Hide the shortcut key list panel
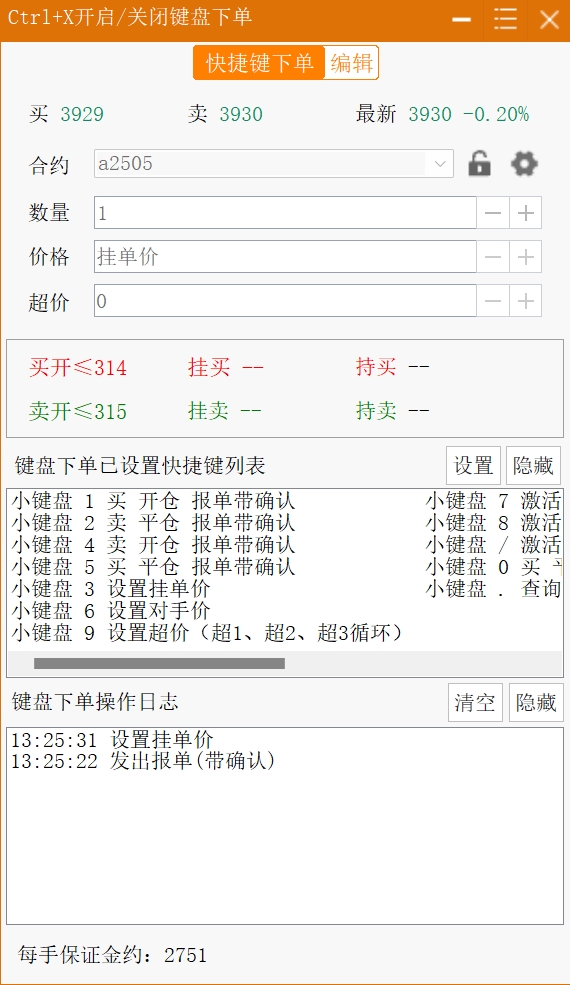The image size is (570, 985). coord(533,465)
